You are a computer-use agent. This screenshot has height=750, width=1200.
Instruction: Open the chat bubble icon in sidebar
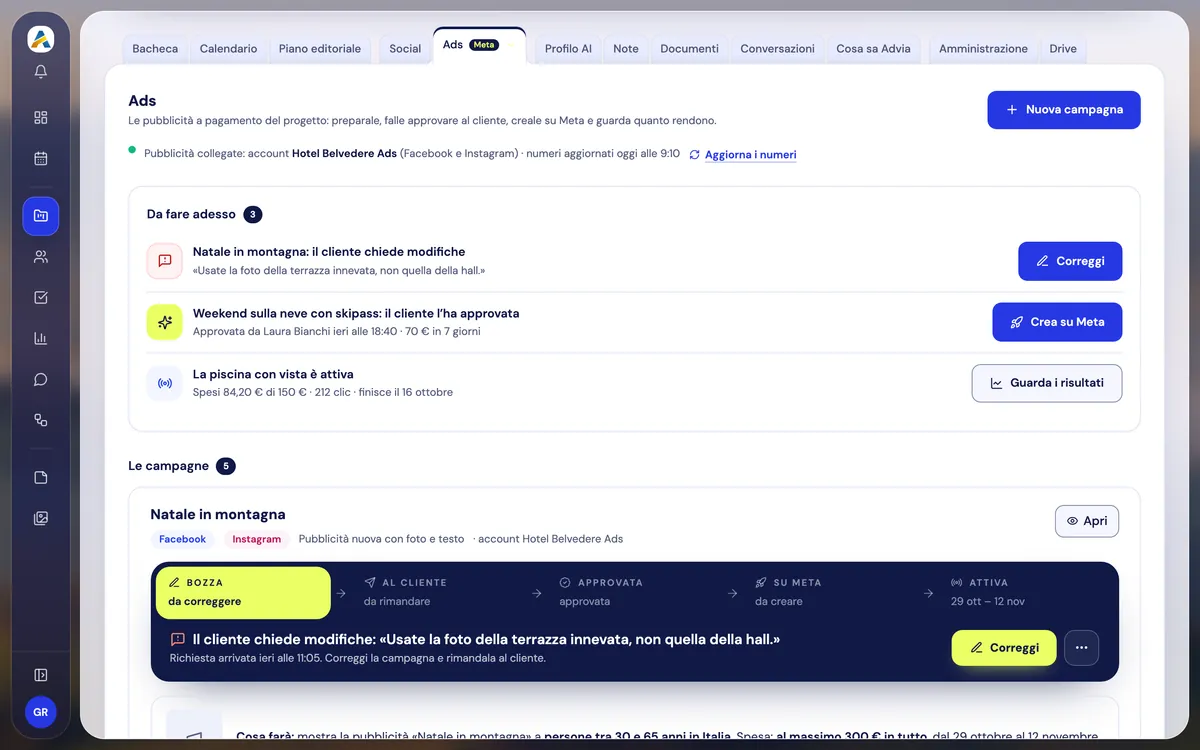[x=41, y=379]
